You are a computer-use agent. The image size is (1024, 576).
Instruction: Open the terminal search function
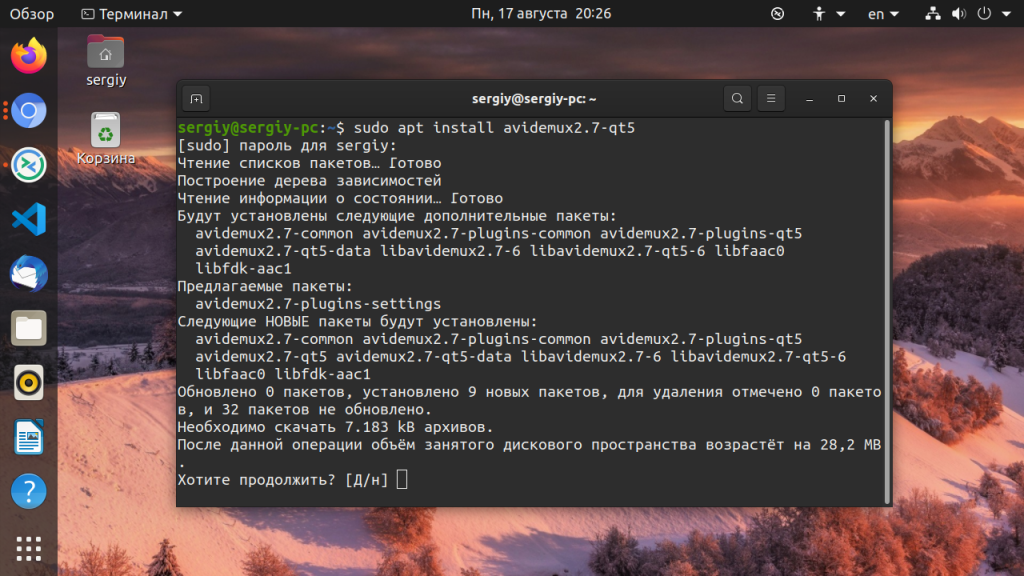(737, 98)
